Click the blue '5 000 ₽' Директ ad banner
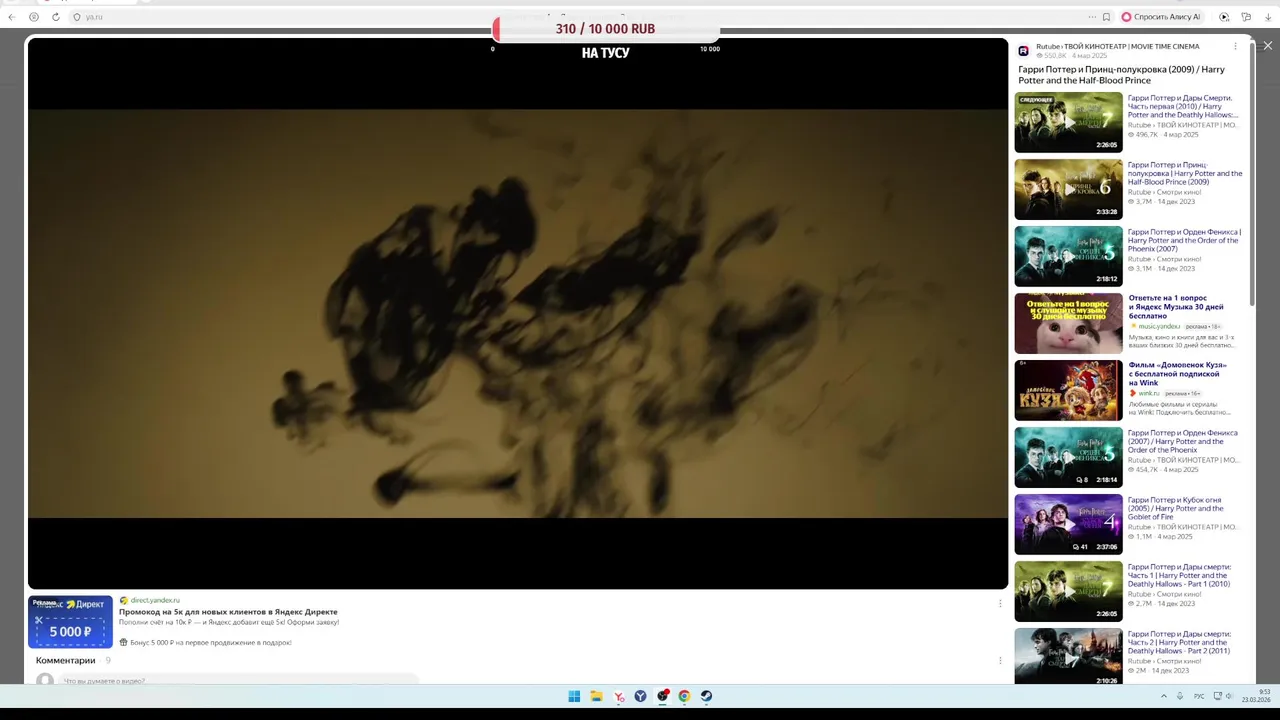 point(70,622)
